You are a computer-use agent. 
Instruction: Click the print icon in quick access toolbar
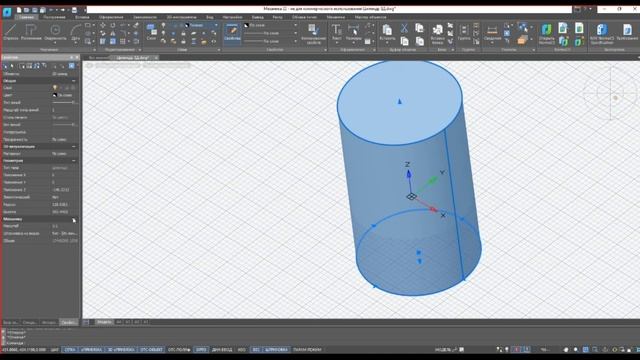[74, 10]
